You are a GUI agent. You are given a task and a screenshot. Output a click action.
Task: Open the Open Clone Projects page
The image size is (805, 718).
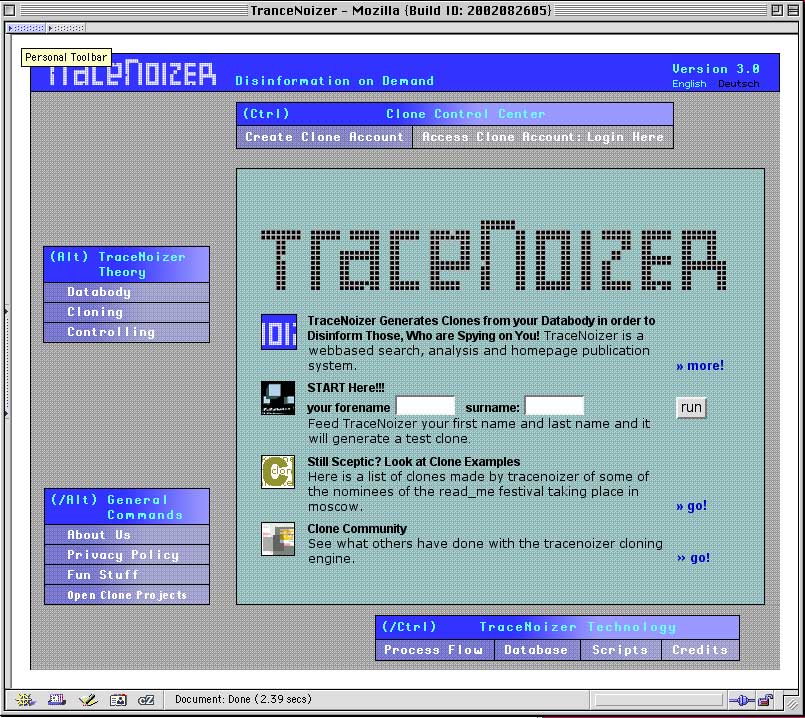(127, 595)
